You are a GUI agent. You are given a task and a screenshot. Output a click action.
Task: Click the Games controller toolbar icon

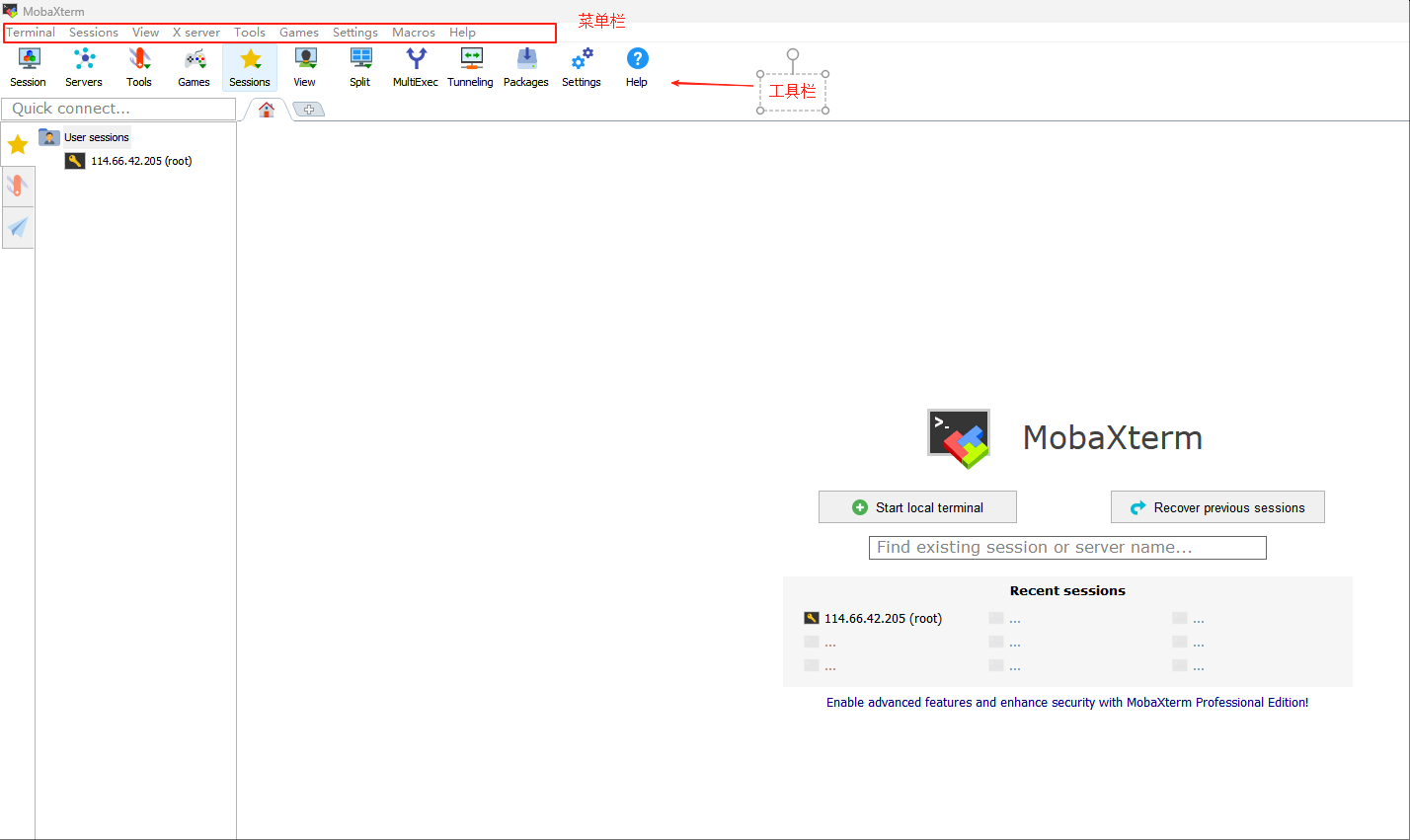pyautogui.click(x=195, y=67)
